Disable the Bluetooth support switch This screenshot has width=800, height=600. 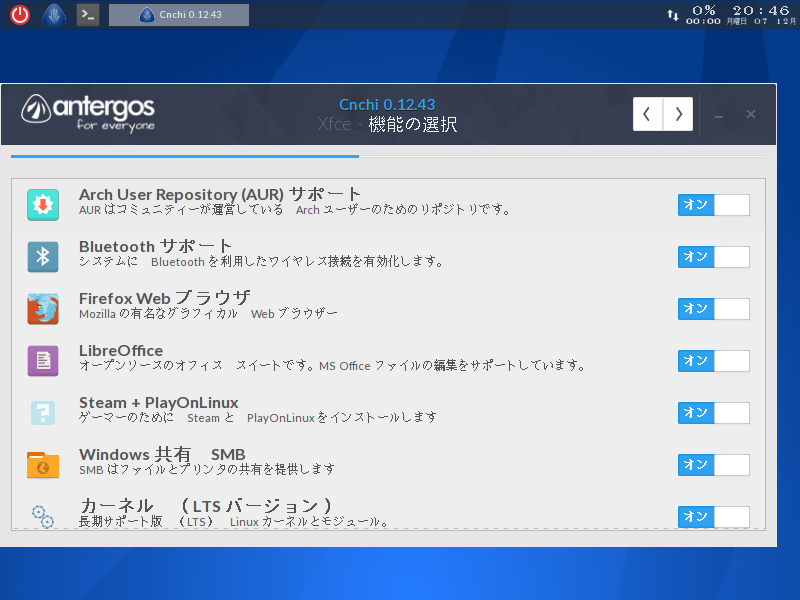coord(714,257)
